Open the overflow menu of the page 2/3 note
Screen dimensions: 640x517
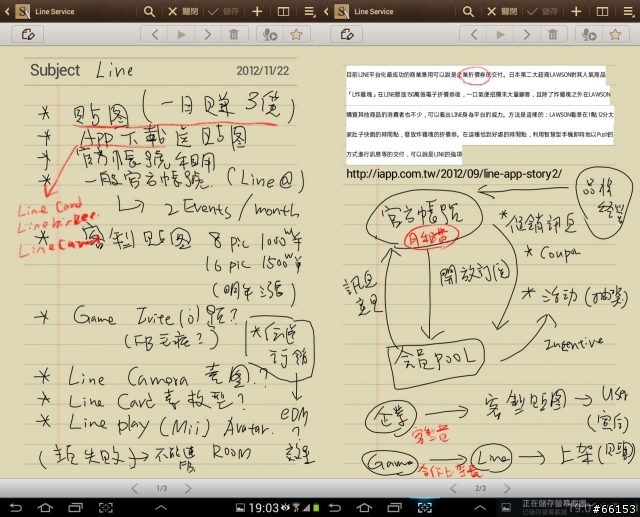629,12
